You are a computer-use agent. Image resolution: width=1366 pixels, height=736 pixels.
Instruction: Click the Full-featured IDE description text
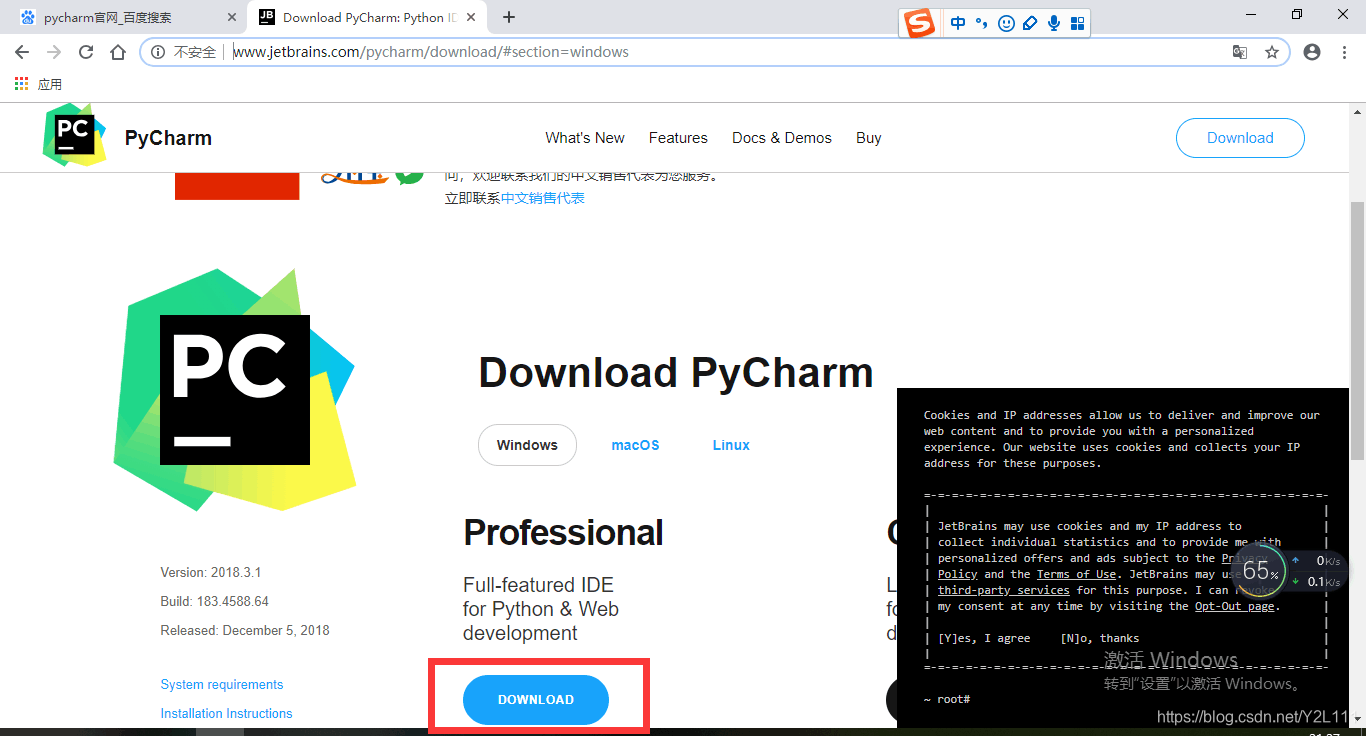541,609
